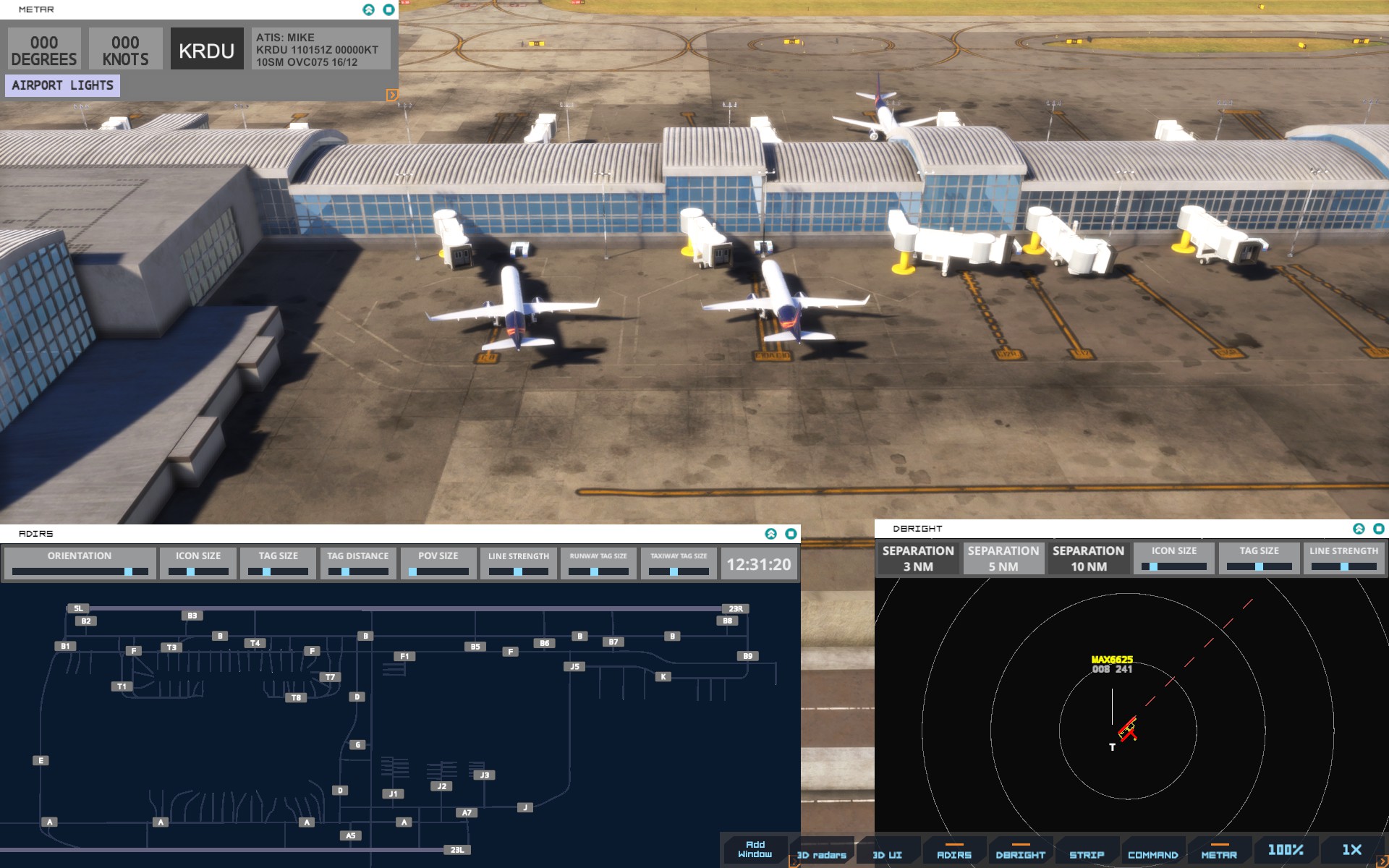
Task: Click the ADIRS window square button
Action: pos(791,534)
